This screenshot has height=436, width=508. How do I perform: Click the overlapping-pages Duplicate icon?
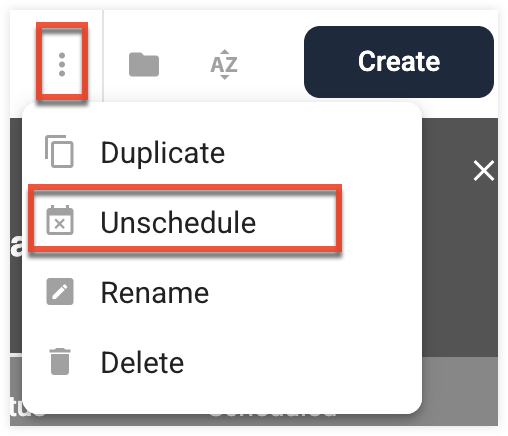(x=59, y=151)
